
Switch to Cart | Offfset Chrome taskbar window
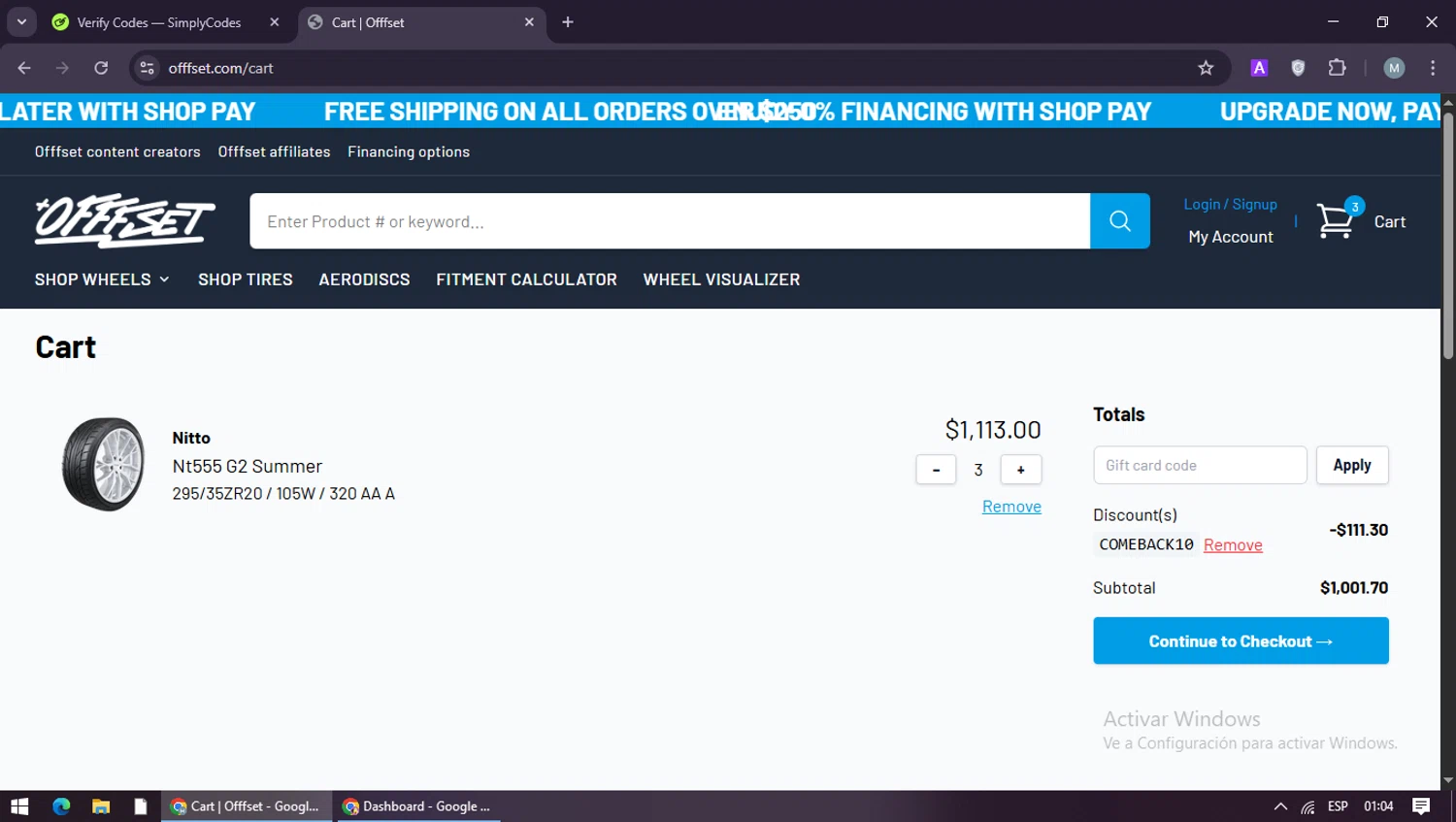(247, 806)
